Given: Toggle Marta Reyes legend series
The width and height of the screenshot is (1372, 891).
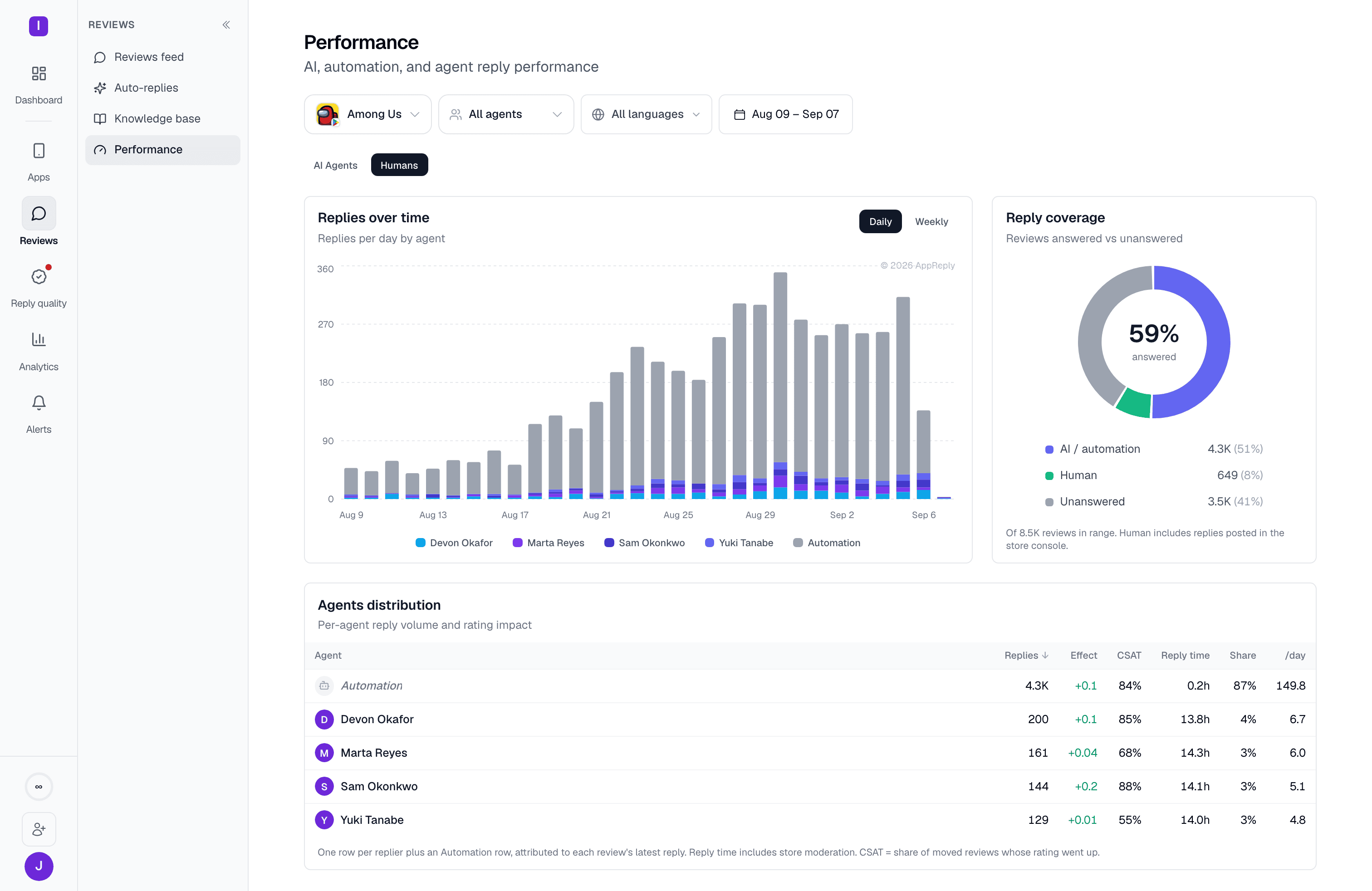Looking at the screenshot, I should click(548, 543).
